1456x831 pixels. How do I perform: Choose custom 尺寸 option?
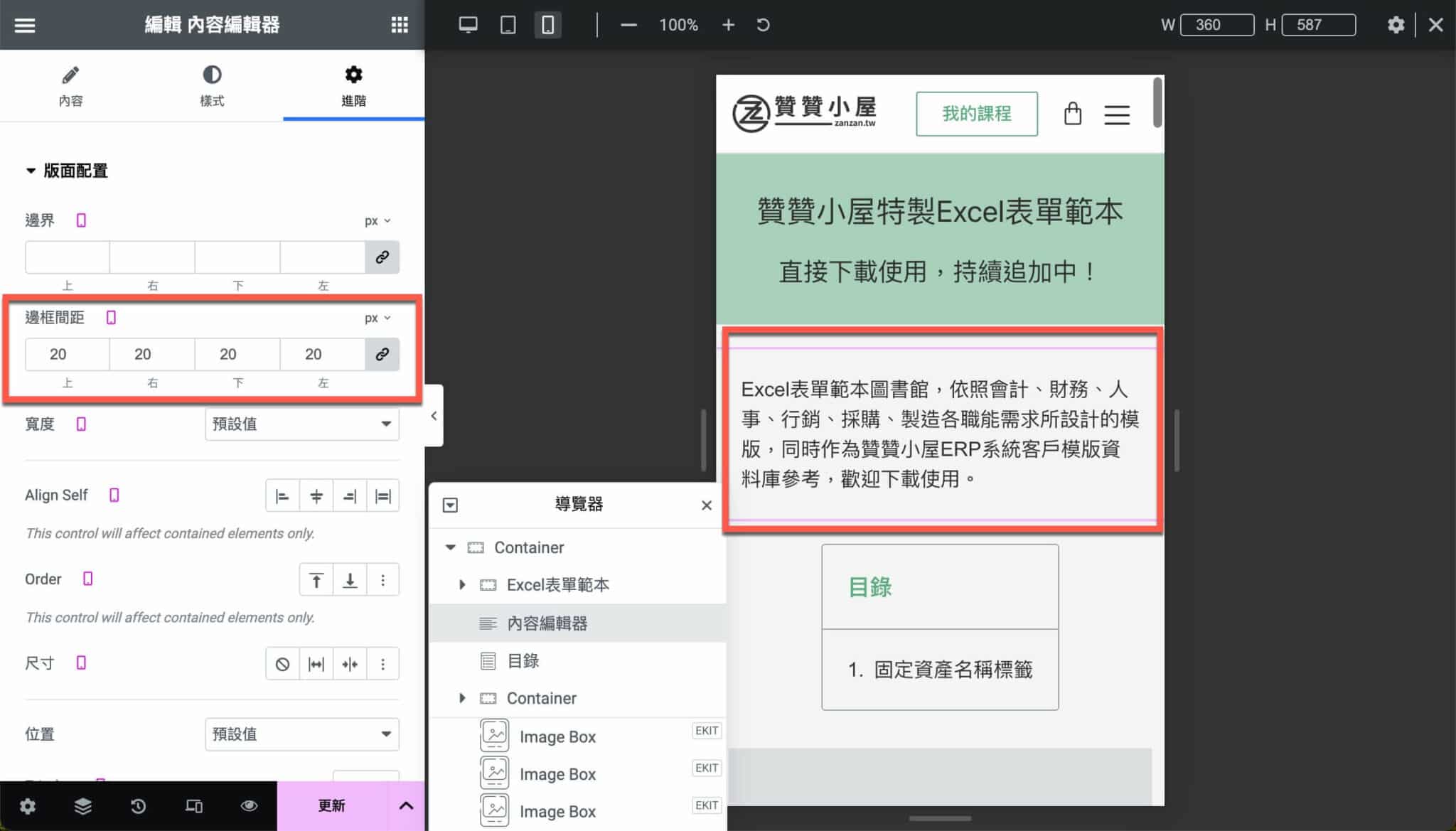click(x=383, y=664)
